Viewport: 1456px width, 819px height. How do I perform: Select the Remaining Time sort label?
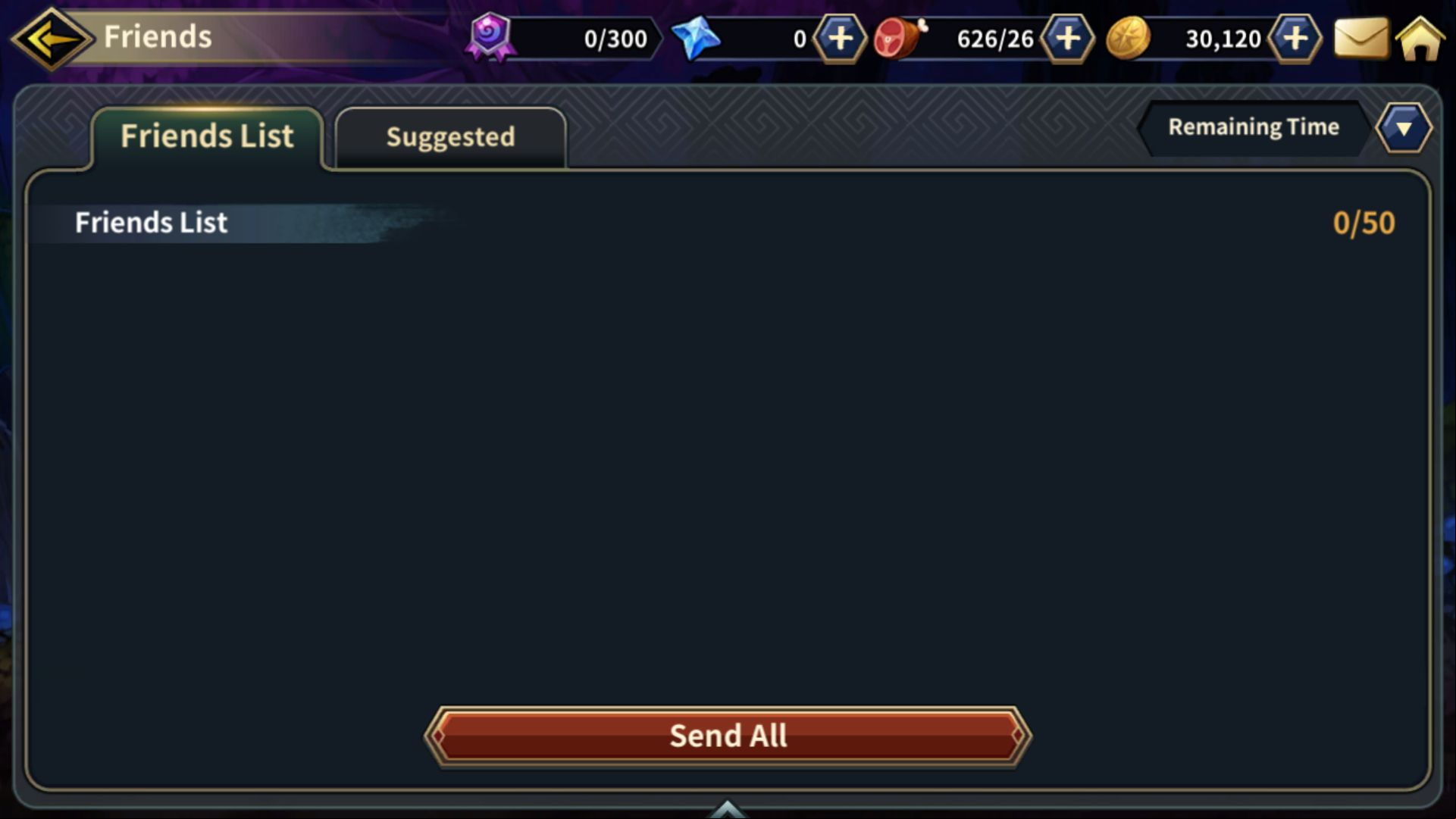(1254, 127)
